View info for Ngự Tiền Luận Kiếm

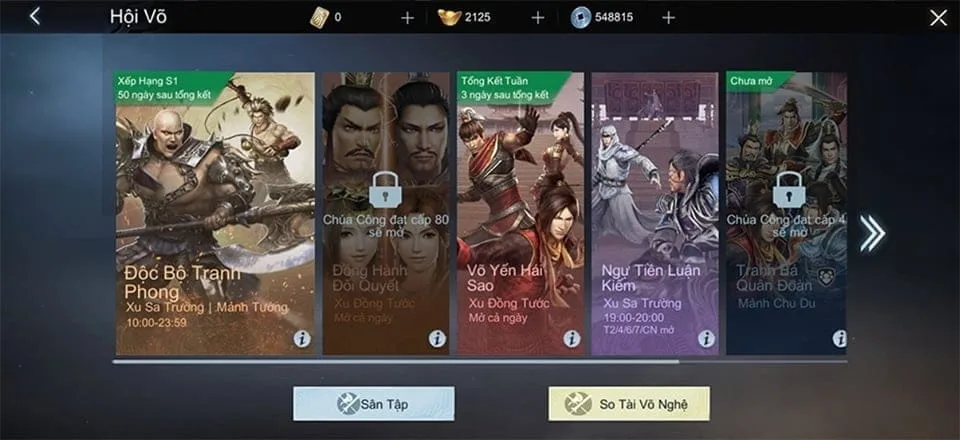tap(706, 338)
